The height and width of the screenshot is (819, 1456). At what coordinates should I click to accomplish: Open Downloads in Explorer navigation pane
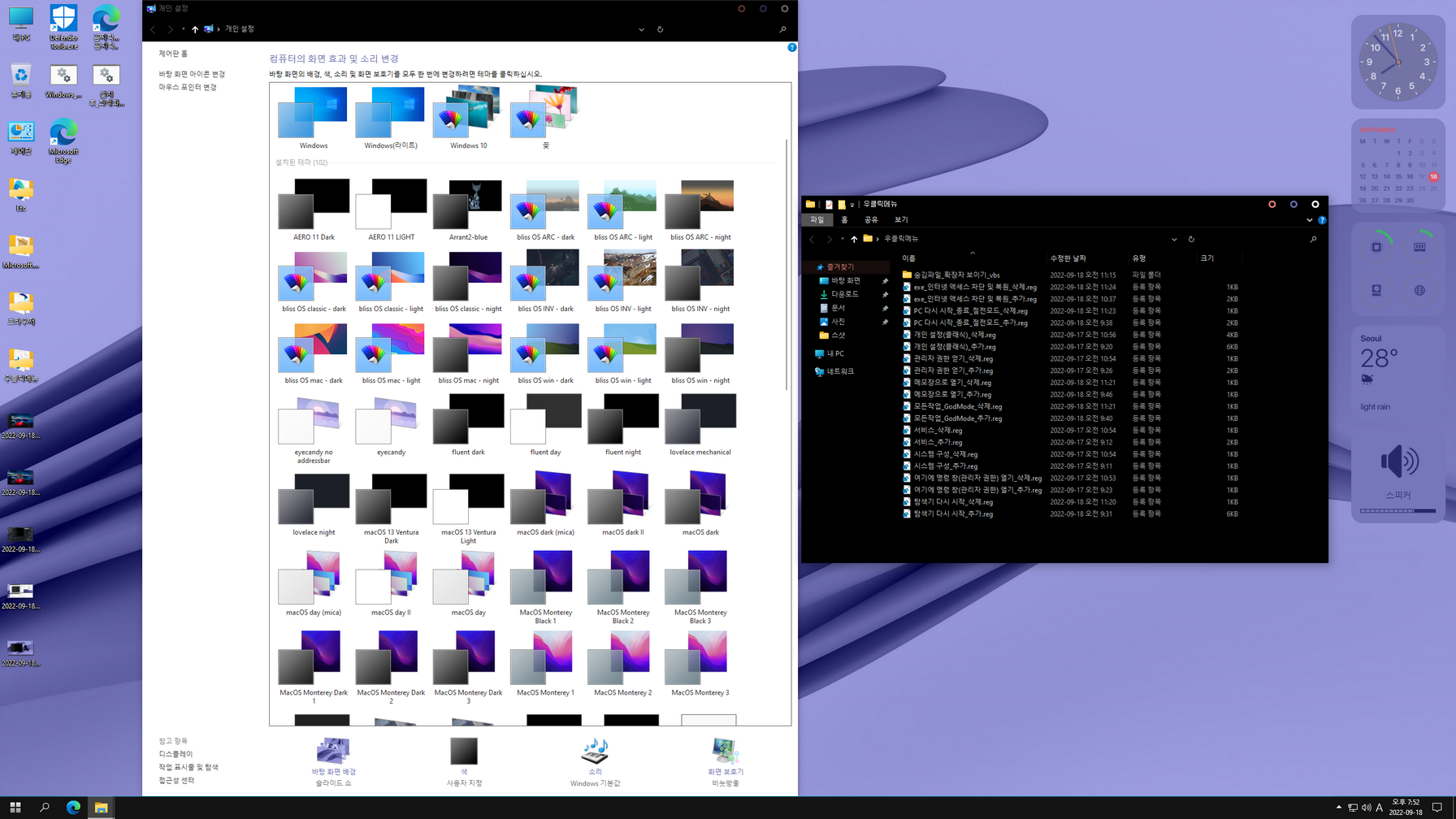pyautogui.click(x=844, y=294)
